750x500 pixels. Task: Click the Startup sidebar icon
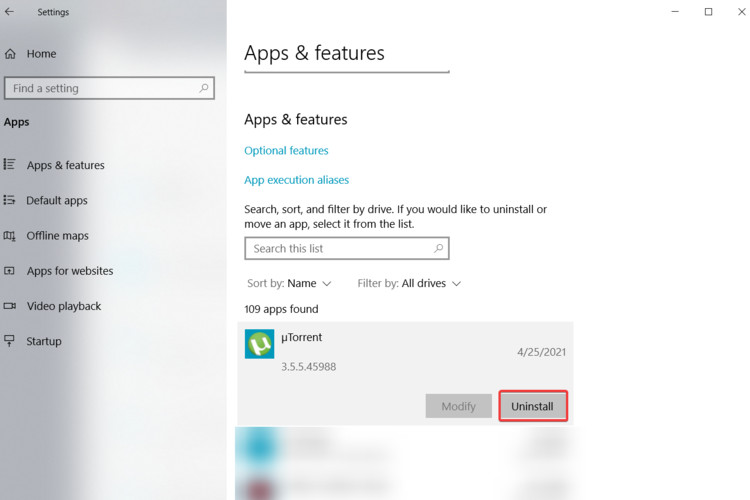click(x=10, y=341)
